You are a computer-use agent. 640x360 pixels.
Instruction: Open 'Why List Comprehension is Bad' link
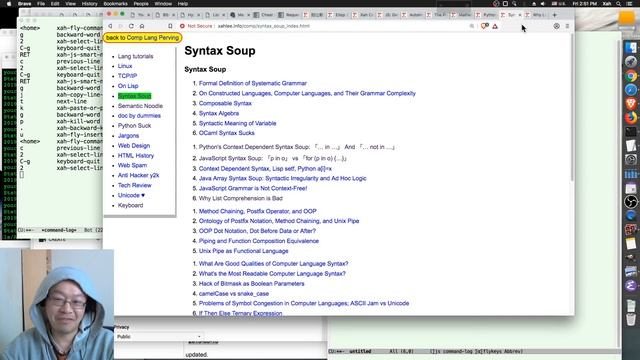point(241,198)
